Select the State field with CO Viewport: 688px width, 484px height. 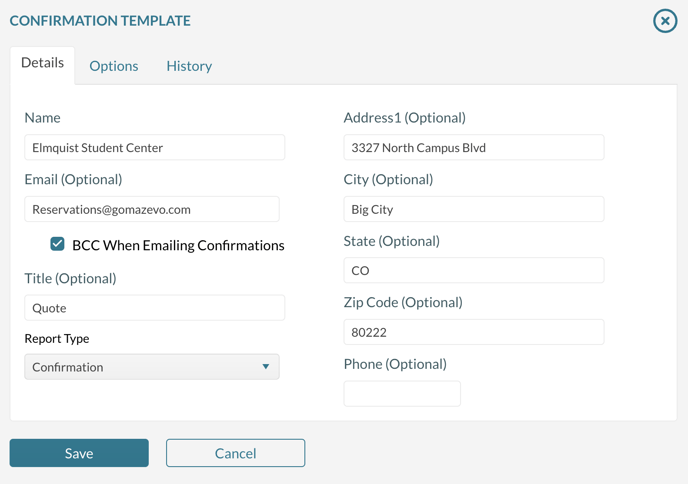pyautogui.click(x=473, y=270)
